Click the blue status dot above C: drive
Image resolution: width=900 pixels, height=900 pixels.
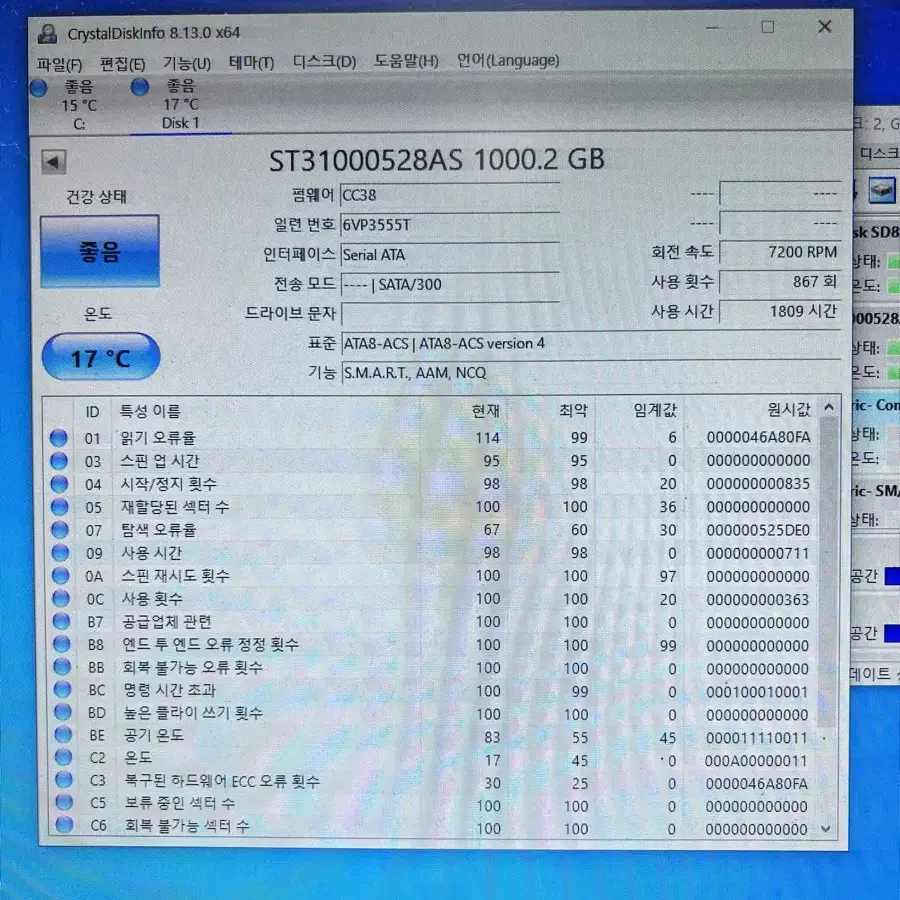click(x=38, y=88)
